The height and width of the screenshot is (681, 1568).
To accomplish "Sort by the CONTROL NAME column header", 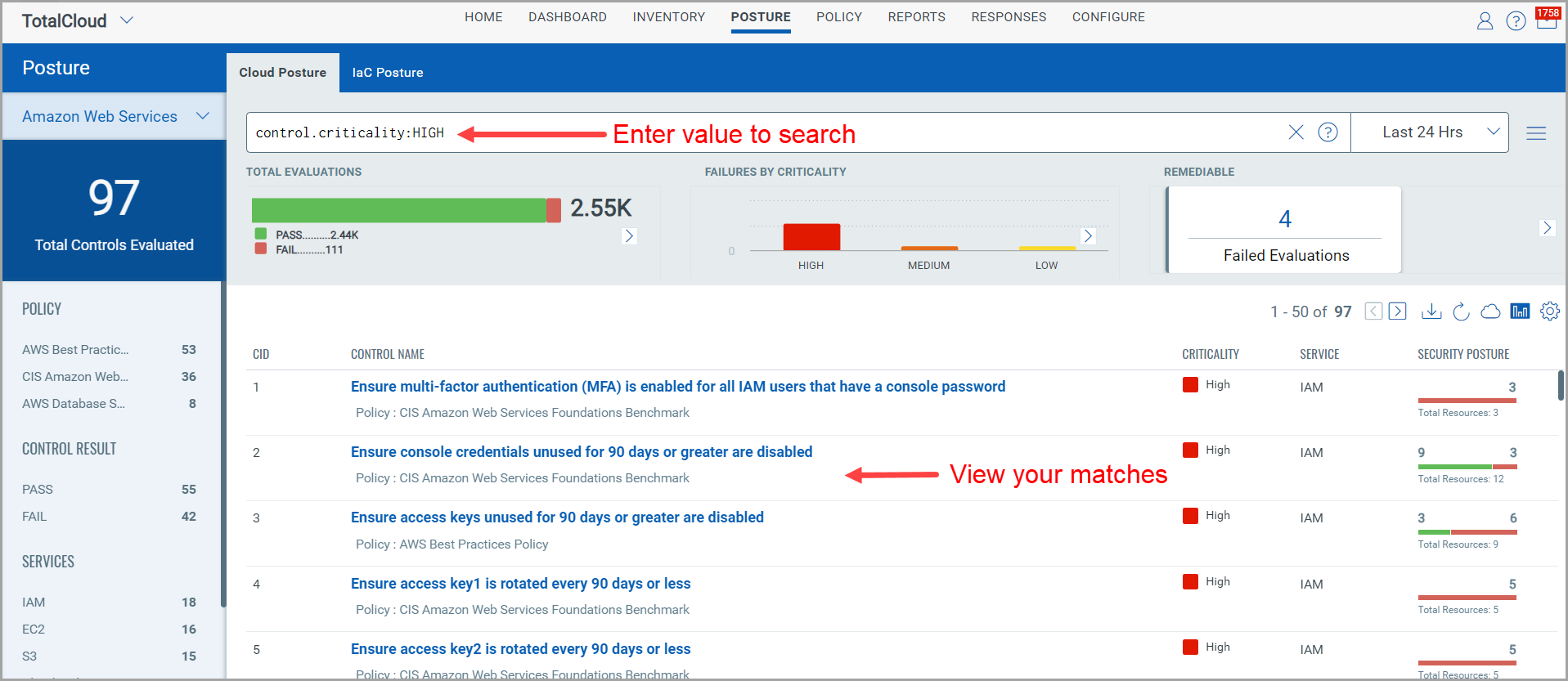I will 388,354.
